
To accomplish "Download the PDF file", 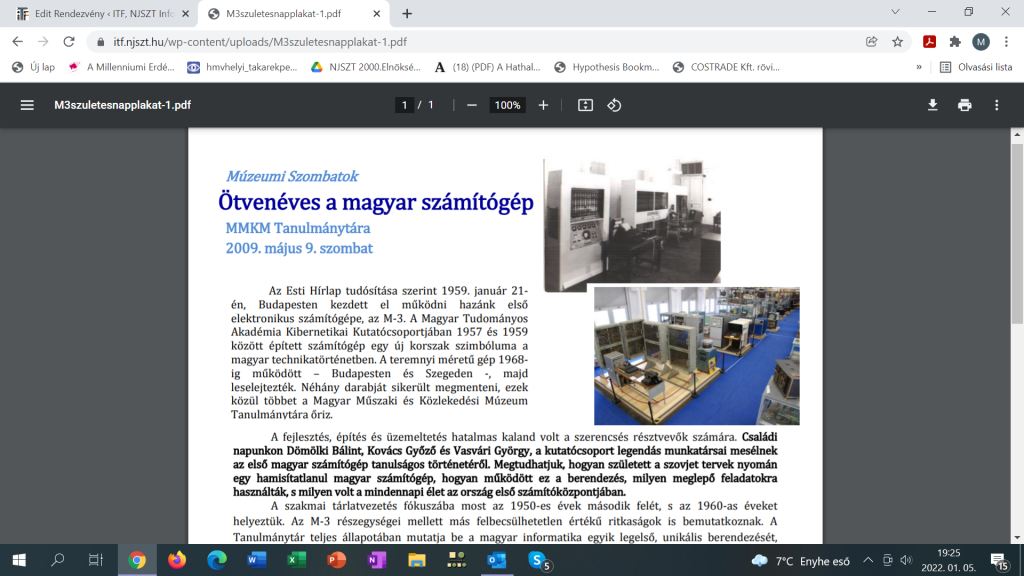I will point(933,105).
